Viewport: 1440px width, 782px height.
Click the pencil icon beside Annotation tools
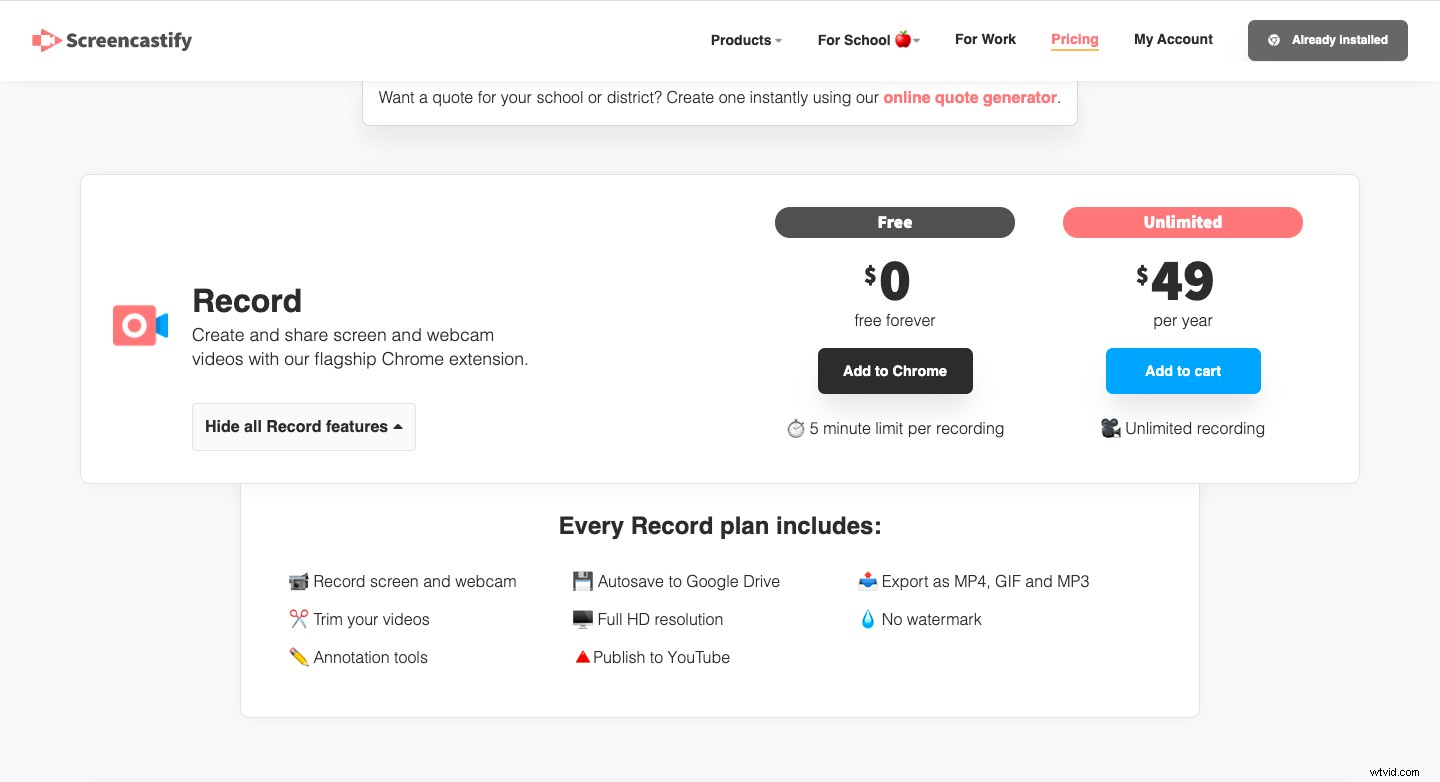click(x=299, y=656)
